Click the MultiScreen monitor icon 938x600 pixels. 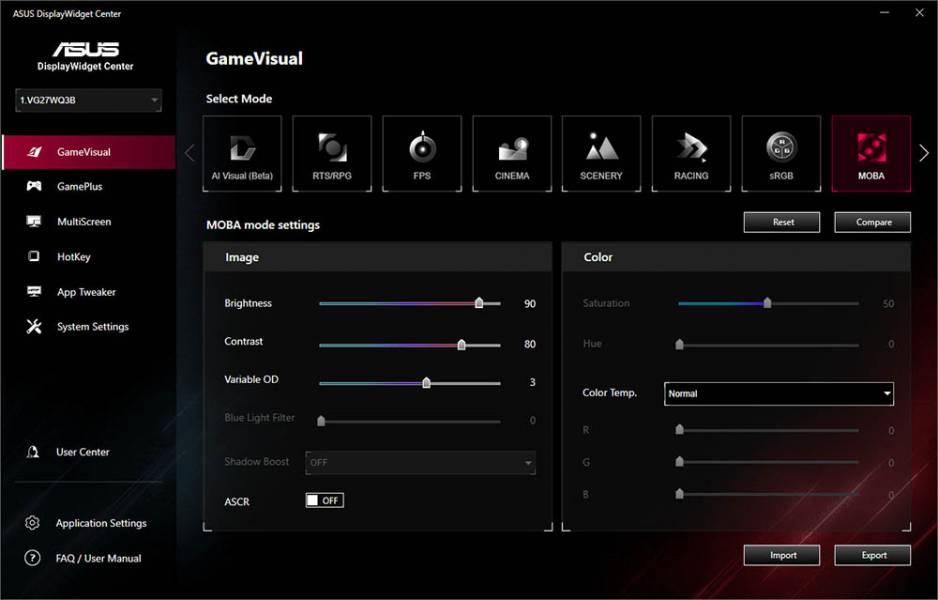pyautogui.click(x=34, y=221)
